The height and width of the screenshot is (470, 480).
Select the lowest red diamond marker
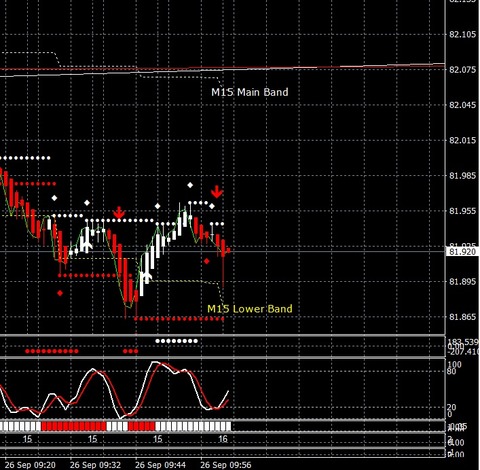60,293
